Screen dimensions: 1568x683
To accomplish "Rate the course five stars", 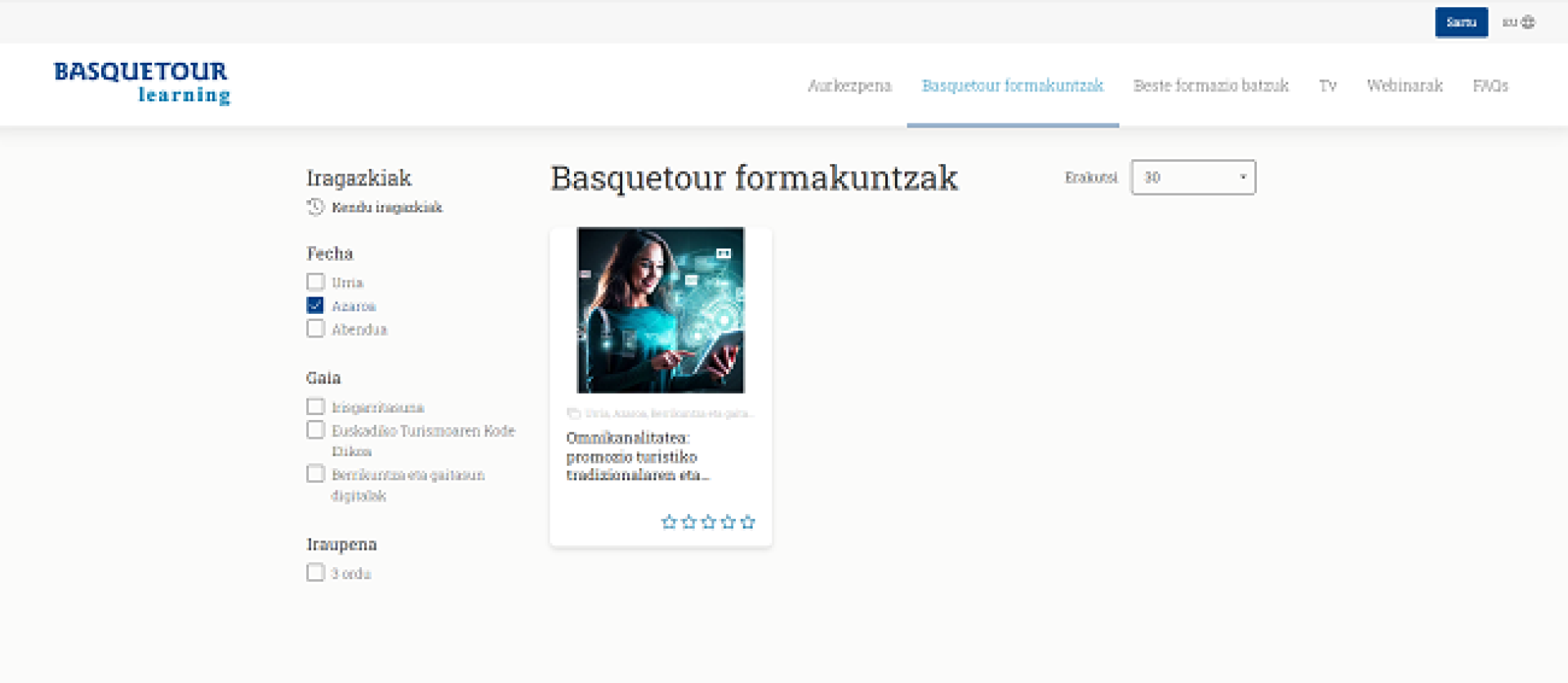I will pos(747,522).
